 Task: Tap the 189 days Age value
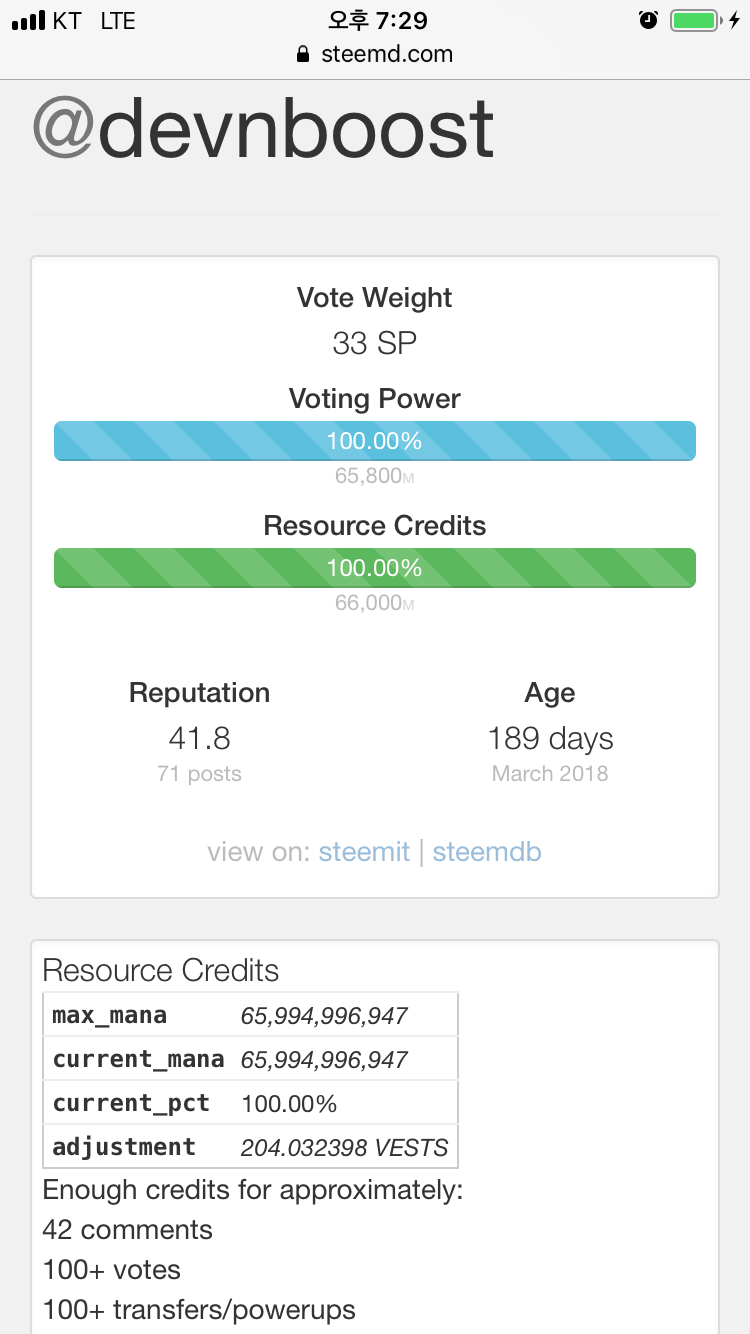pyautogui.click(x=550, y=739)
